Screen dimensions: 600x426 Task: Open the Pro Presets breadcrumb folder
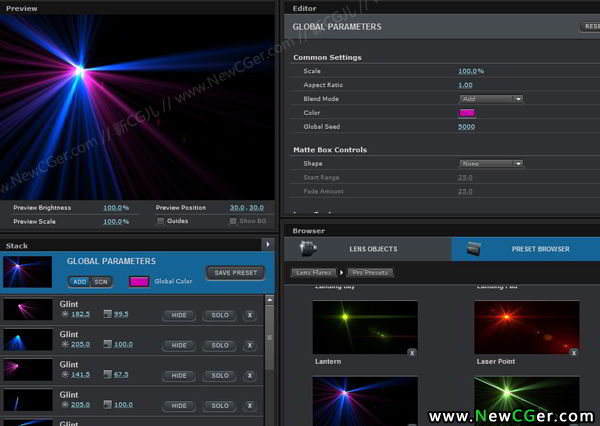point(370,273)
